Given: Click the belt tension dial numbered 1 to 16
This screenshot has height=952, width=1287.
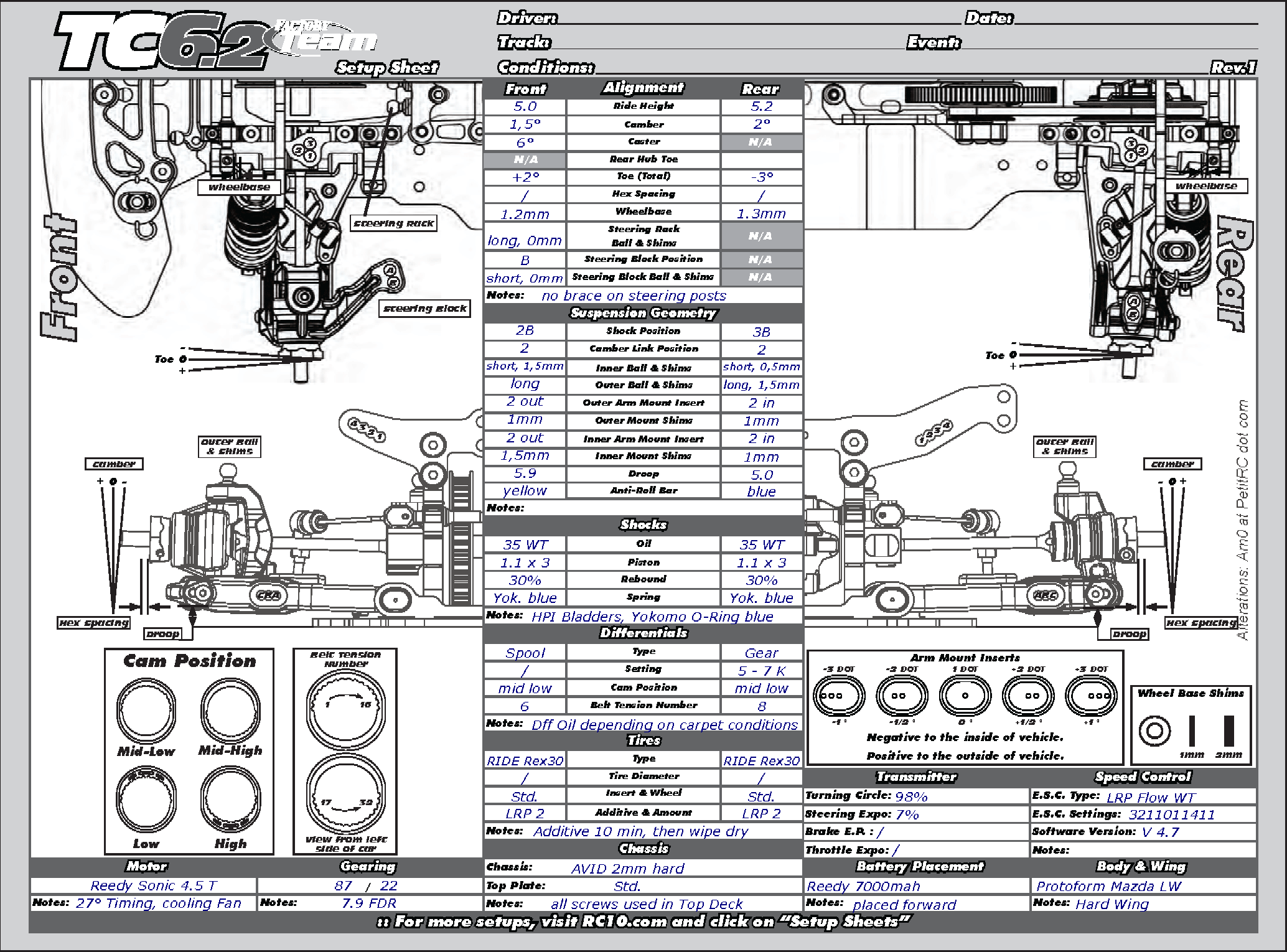Looking at the screenshot, I should (346, 709).
